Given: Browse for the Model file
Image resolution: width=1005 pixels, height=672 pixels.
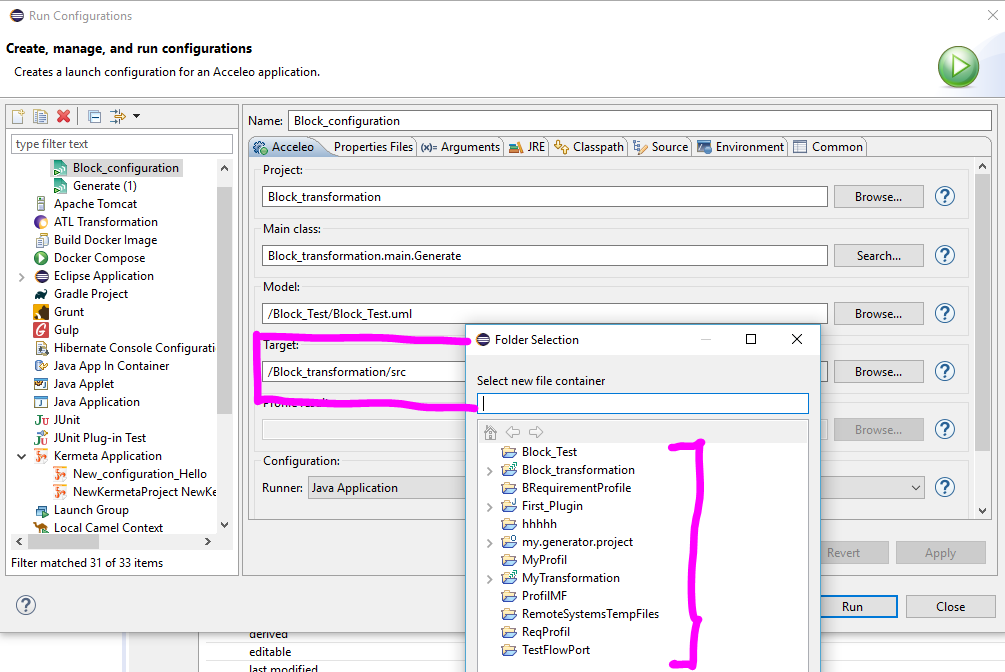Looking at the screenshot, I should click(x=878, y=314).
